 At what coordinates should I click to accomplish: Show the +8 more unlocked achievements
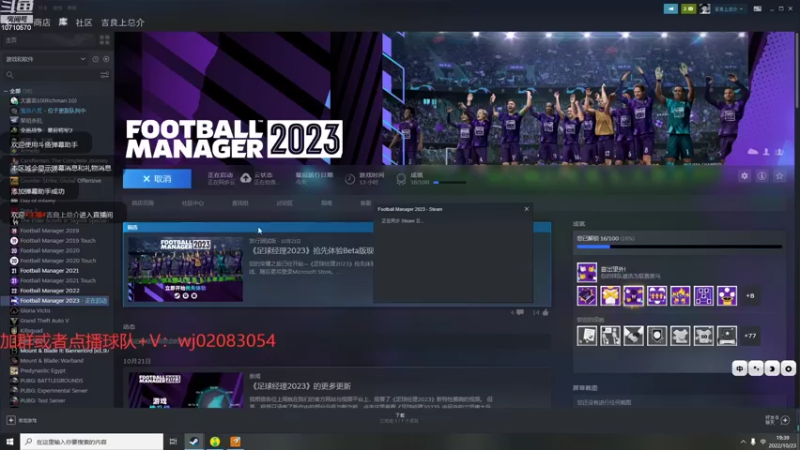750,296
